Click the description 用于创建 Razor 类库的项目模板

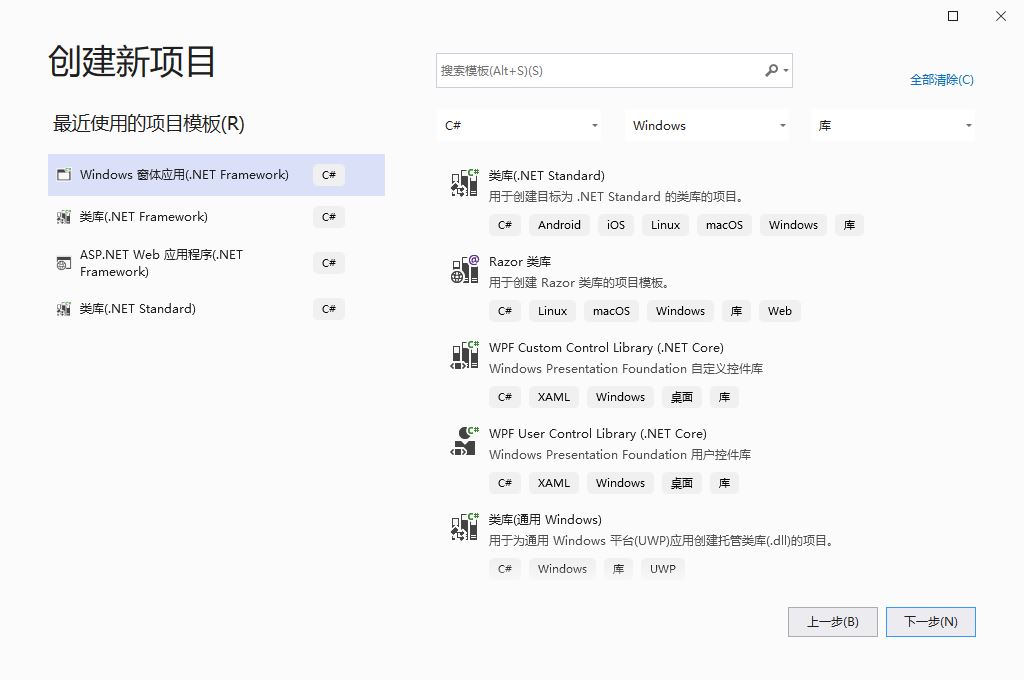[579, 283]
